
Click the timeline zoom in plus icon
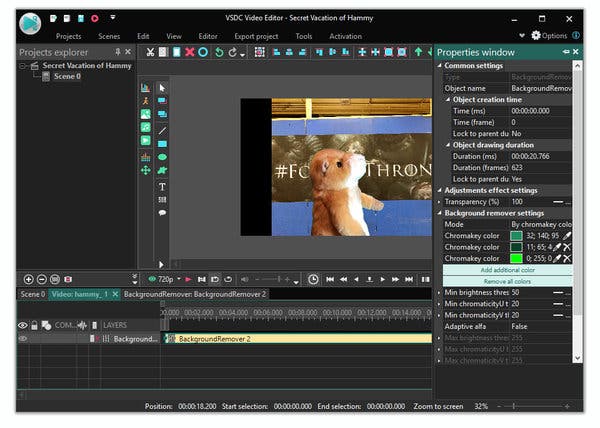[x=28, y=280]
